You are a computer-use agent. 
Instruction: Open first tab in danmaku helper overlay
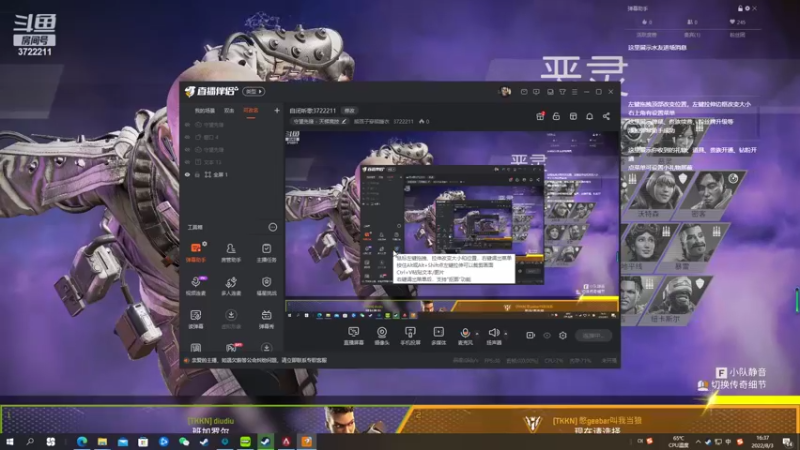pos(646,35)
